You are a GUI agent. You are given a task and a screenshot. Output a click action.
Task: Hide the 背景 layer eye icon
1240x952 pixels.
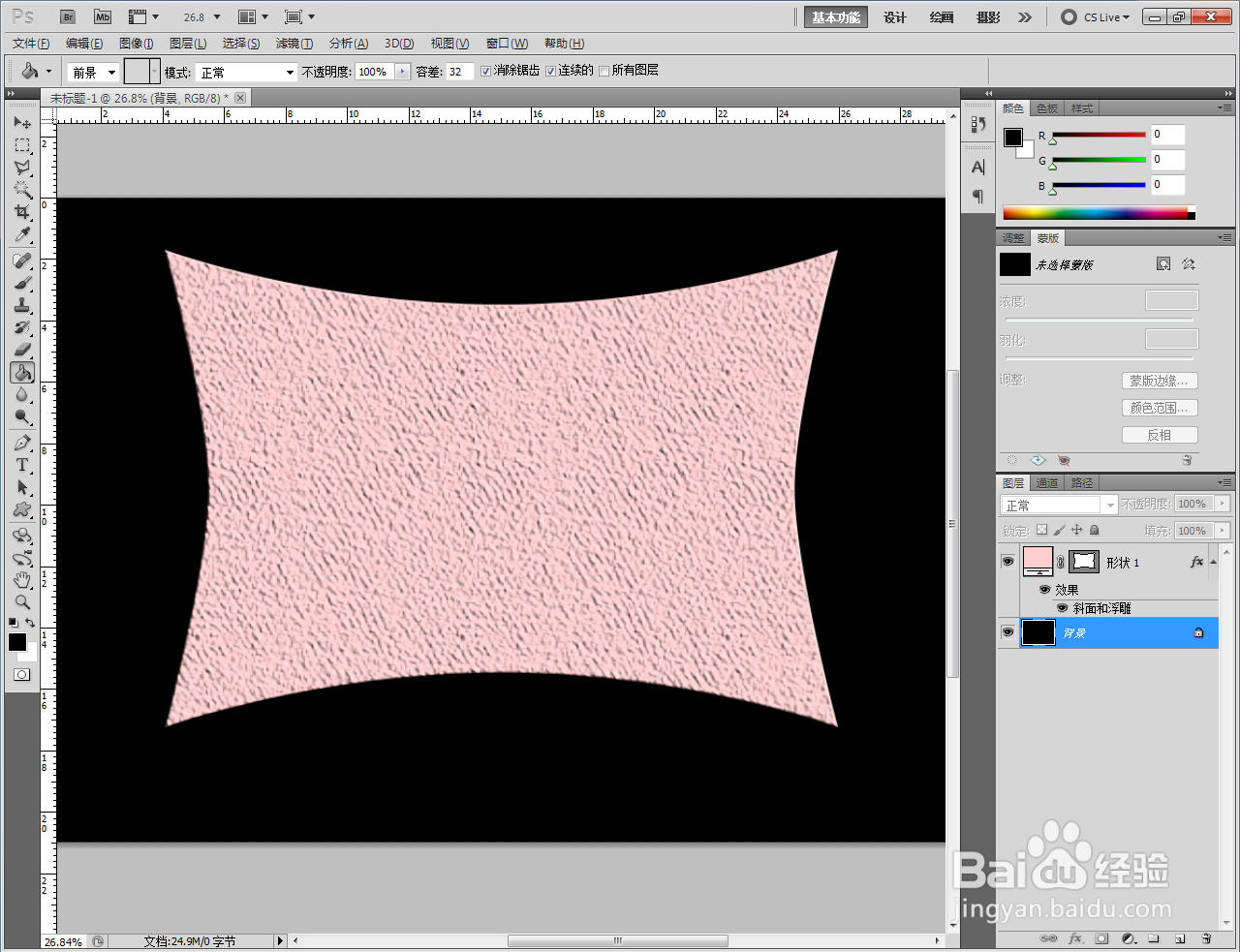click(1008, 632)
